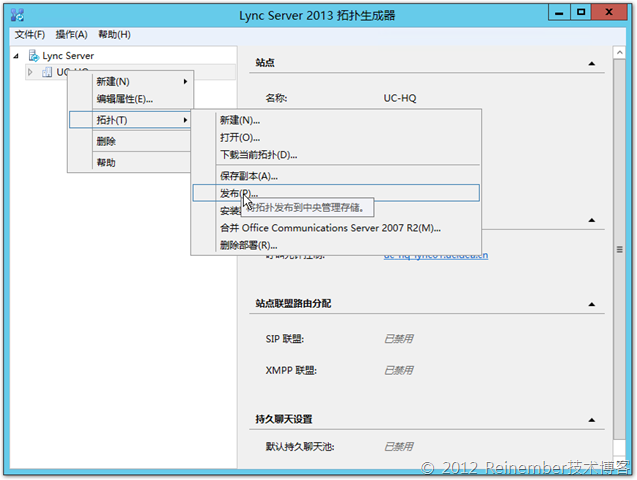Collapse the Lync Server tree node
This screenshot has height=480, width=637.
pos(16,56)
